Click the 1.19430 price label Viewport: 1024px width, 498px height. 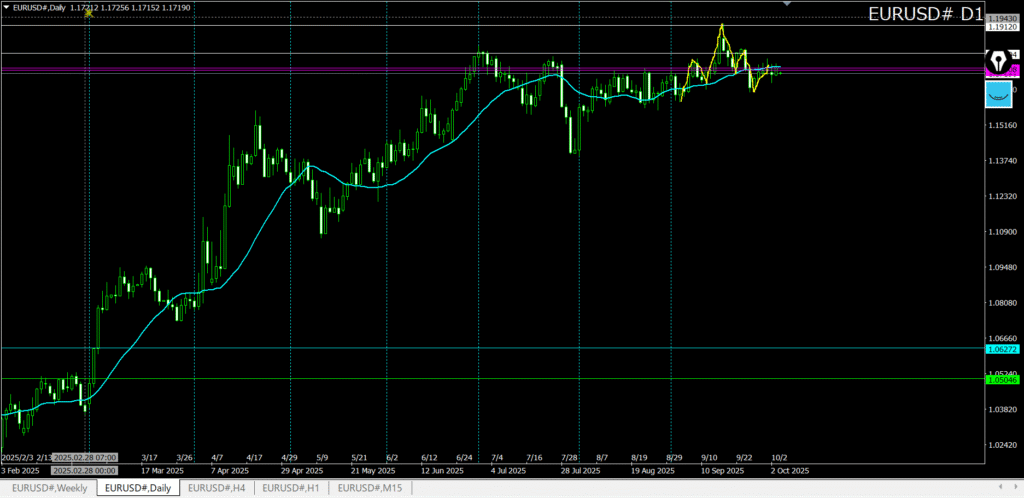pyautogui.click(x=1002, y=19)
